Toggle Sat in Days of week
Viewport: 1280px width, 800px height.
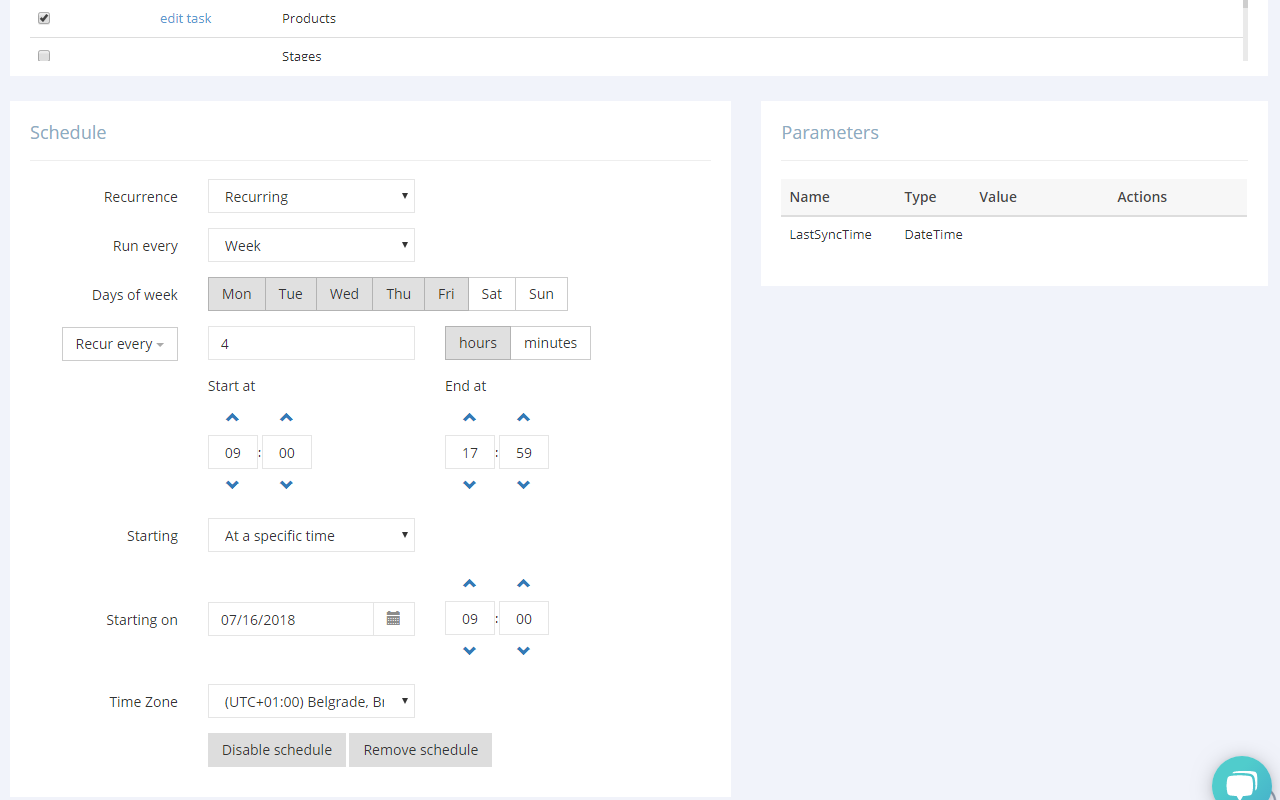[492, 294]
